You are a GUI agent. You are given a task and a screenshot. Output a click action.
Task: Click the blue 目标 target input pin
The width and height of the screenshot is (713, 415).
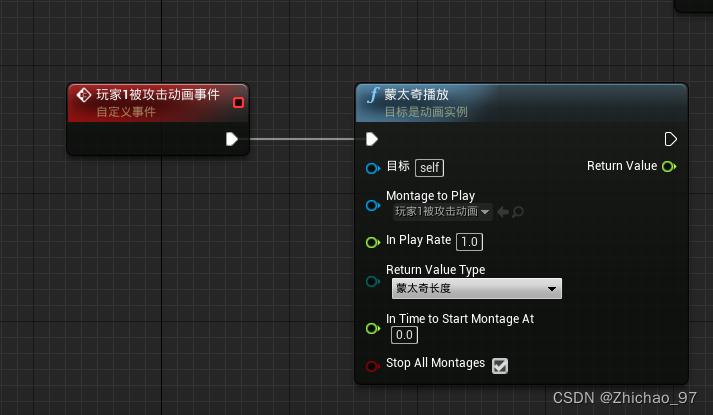click(x=373, y=168)
